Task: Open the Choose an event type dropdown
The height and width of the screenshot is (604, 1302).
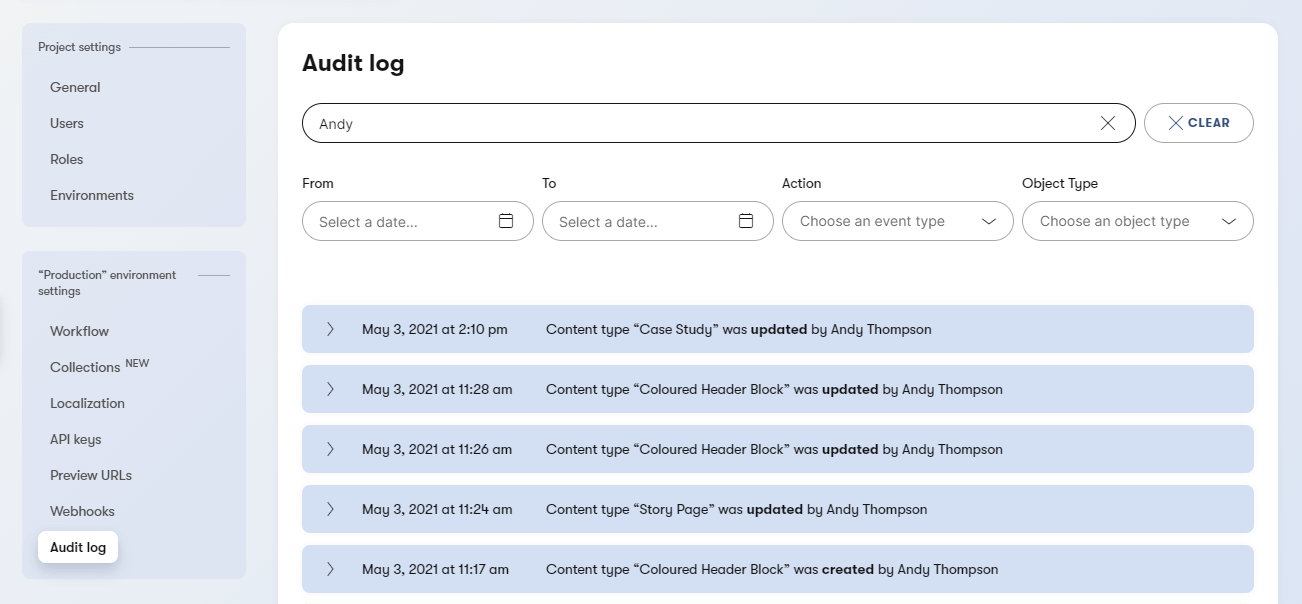Action: tap(896, 221)
